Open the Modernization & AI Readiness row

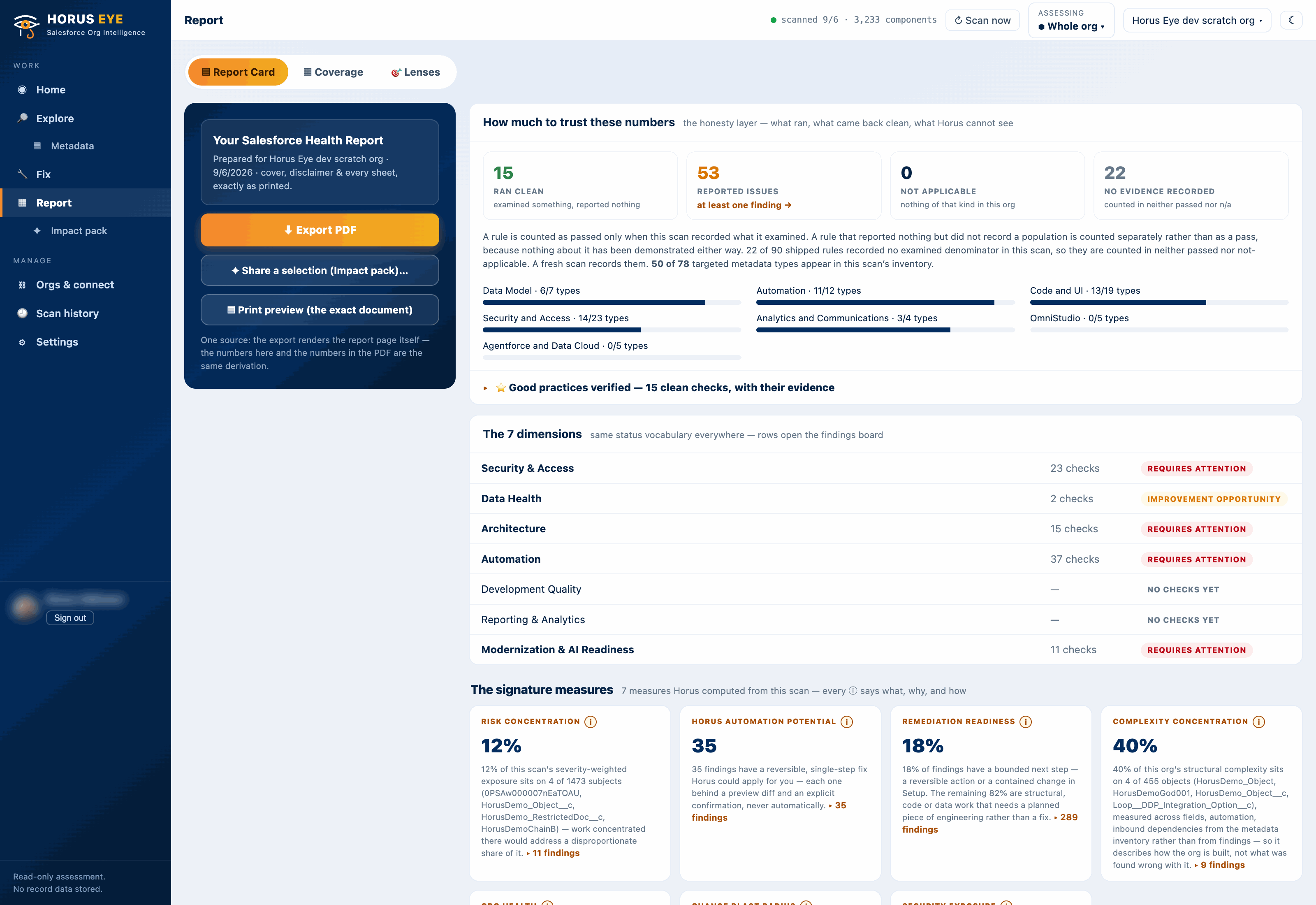(885, 649)
